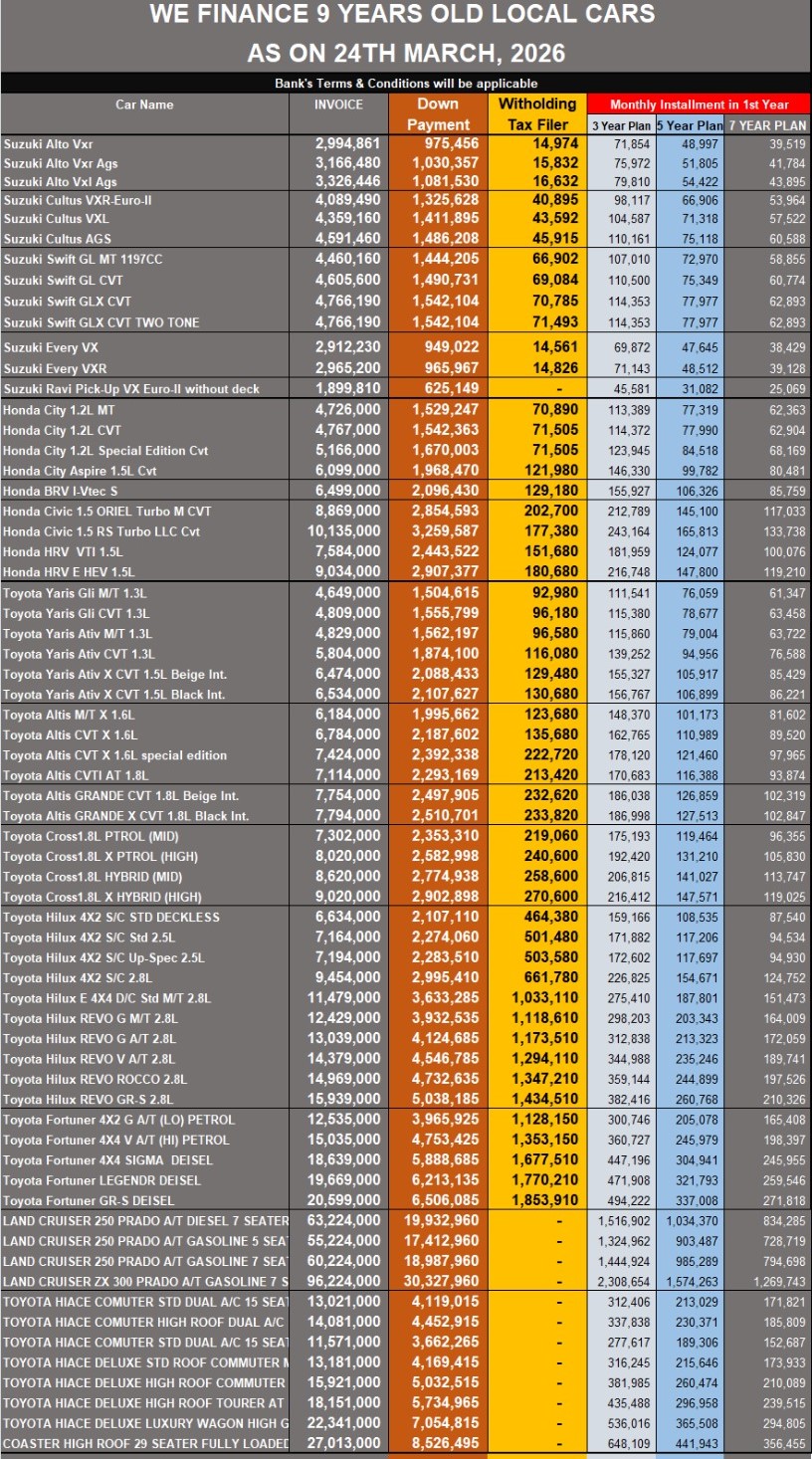Select the 7 year plan value 1,269,743
812x1459 pixels.
click(x=773, y=1281)
